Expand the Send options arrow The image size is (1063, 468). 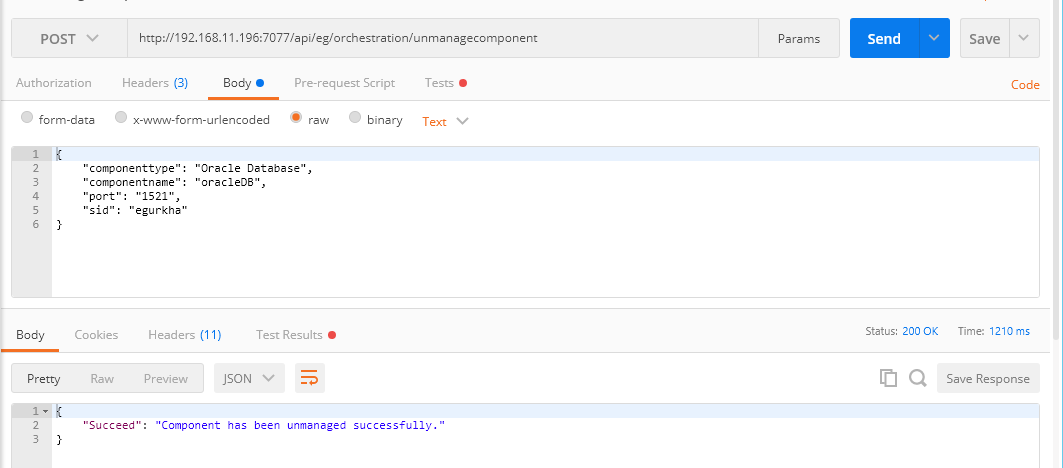(x=934, y=39)
